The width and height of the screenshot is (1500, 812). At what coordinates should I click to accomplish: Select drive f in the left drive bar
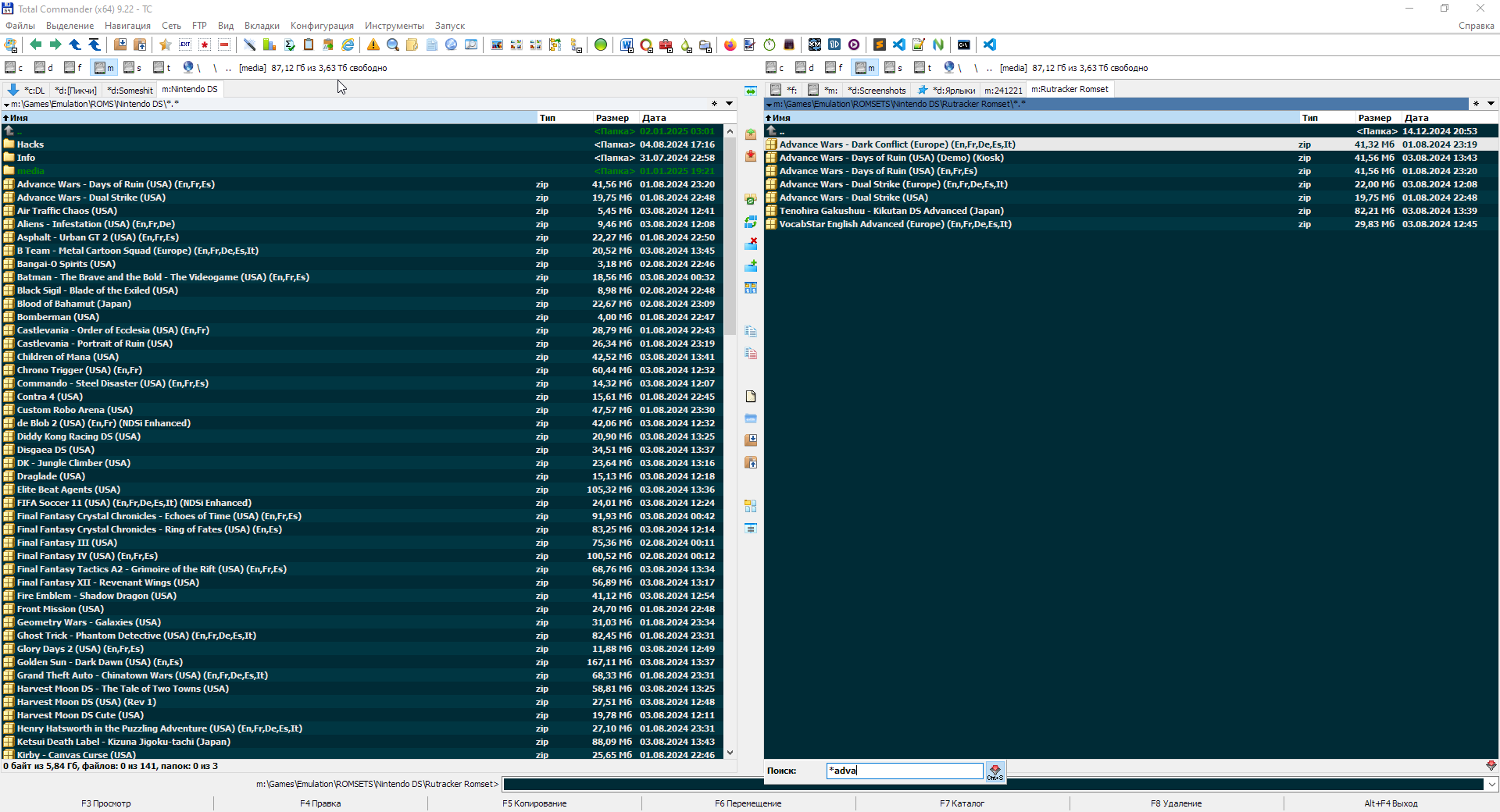point(73,68)
